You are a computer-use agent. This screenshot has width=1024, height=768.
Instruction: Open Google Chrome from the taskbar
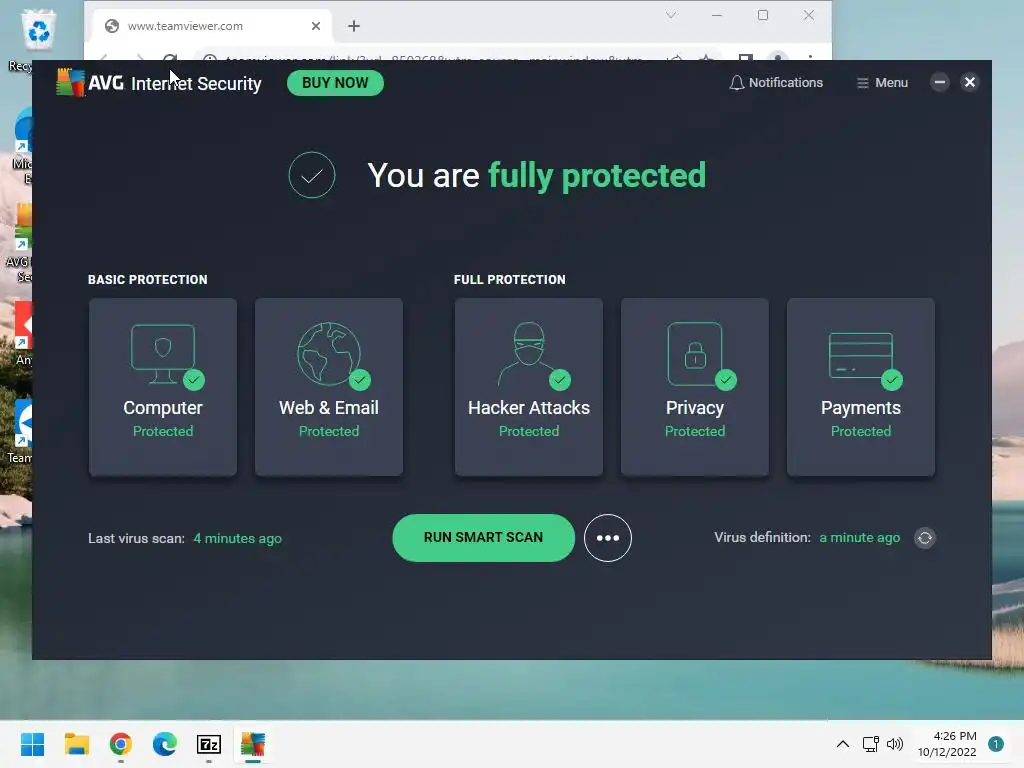(121, 744)
